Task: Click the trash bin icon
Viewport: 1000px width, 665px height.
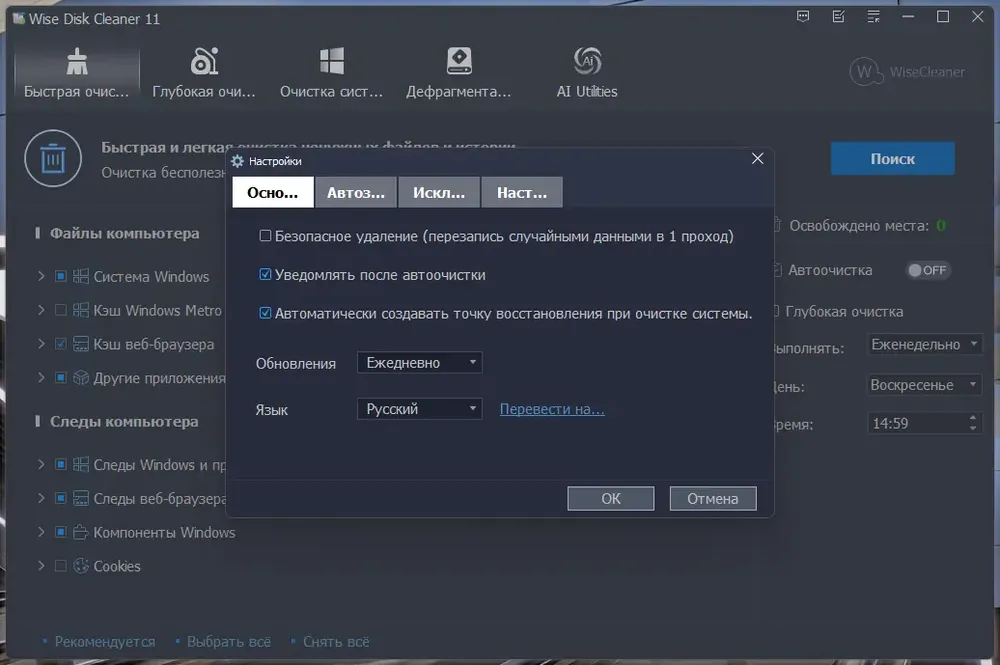Action: 53,160
